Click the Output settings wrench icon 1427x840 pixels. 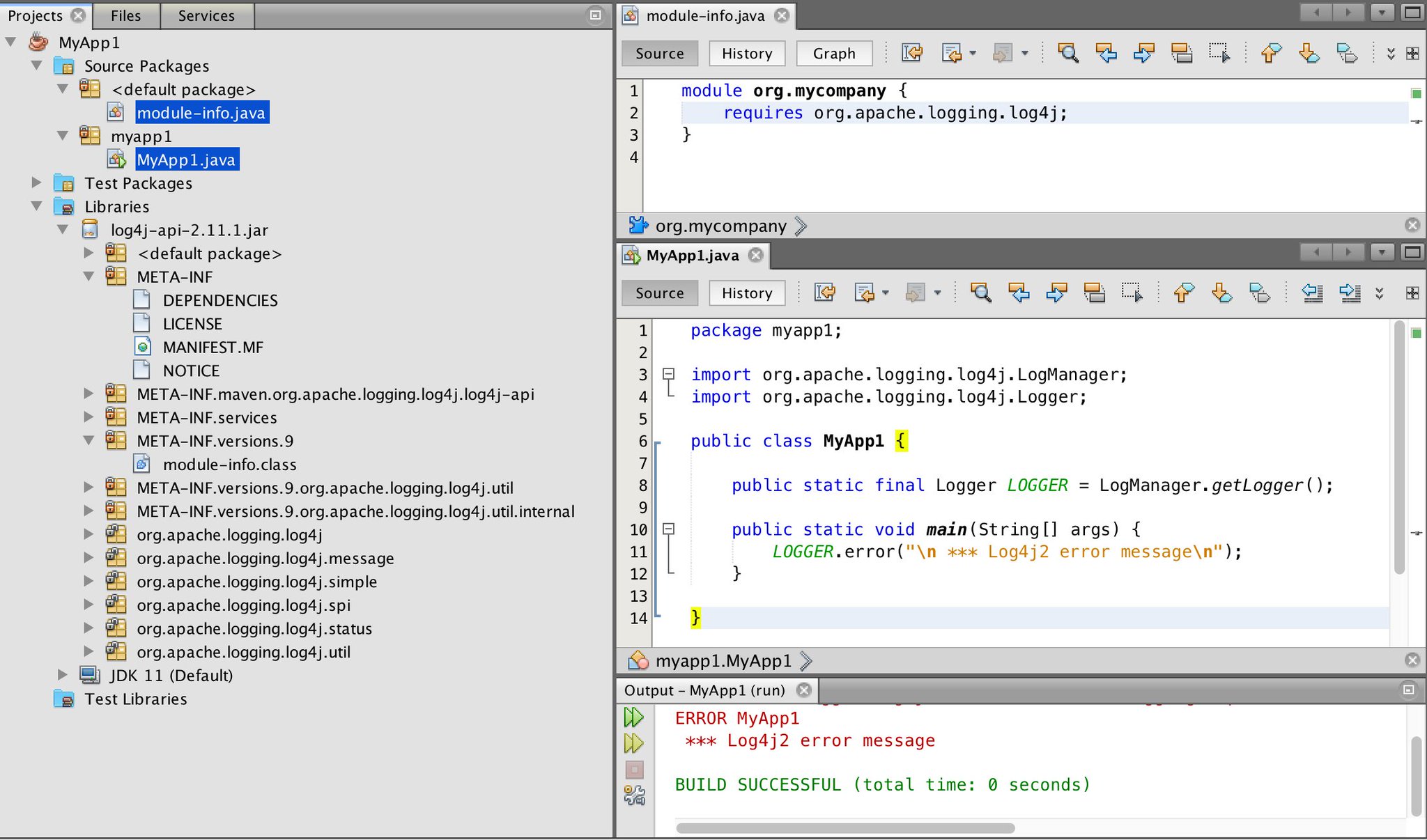(x=634, y=795)
